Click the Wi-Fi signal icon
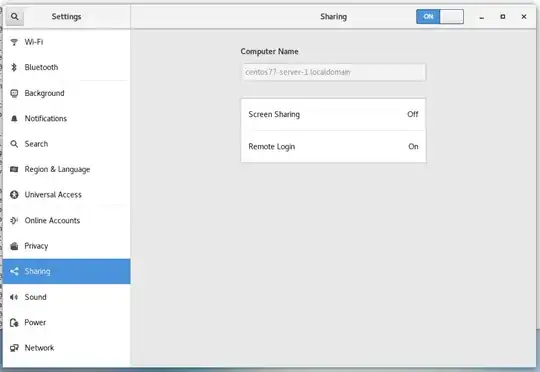This screenshot has width=540, height=372. click(x=14, y=42)
